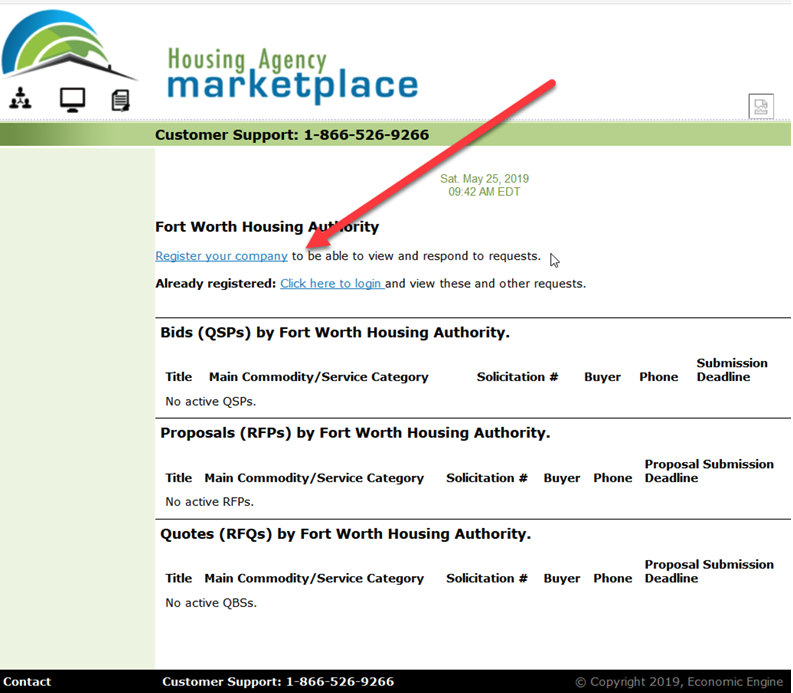The image size is (793, 693).
Task: Click the 'No active QSPs.' text
Action: (211, 402)
